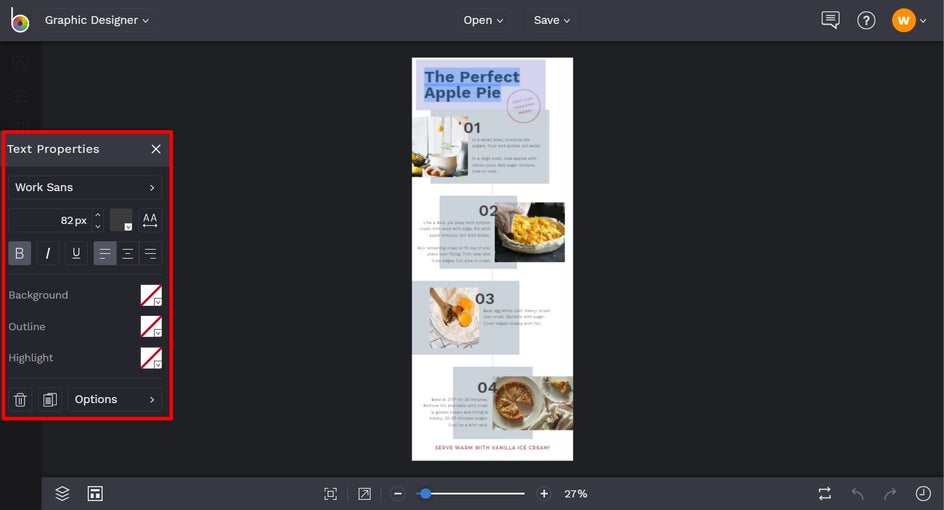Open the help question mark icon
944x510 pixels.
pyautogui.click(x=866, y=20)
